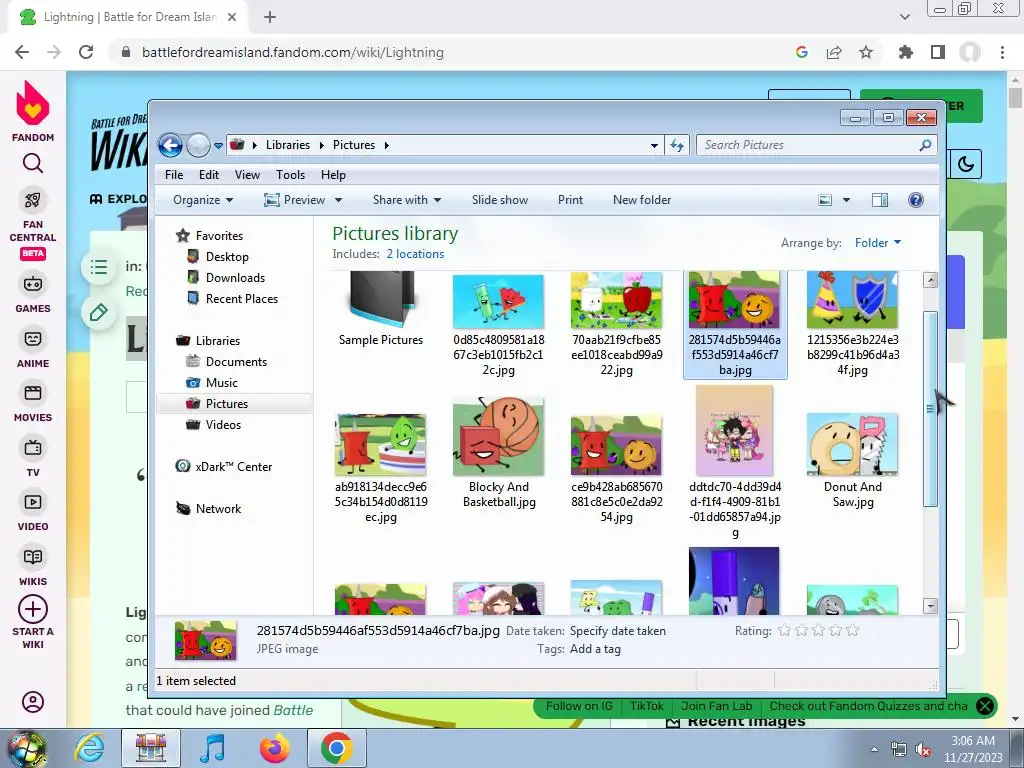Open the Organize dropdown
The image size is (1024, 768).
[x=203, y=200]
